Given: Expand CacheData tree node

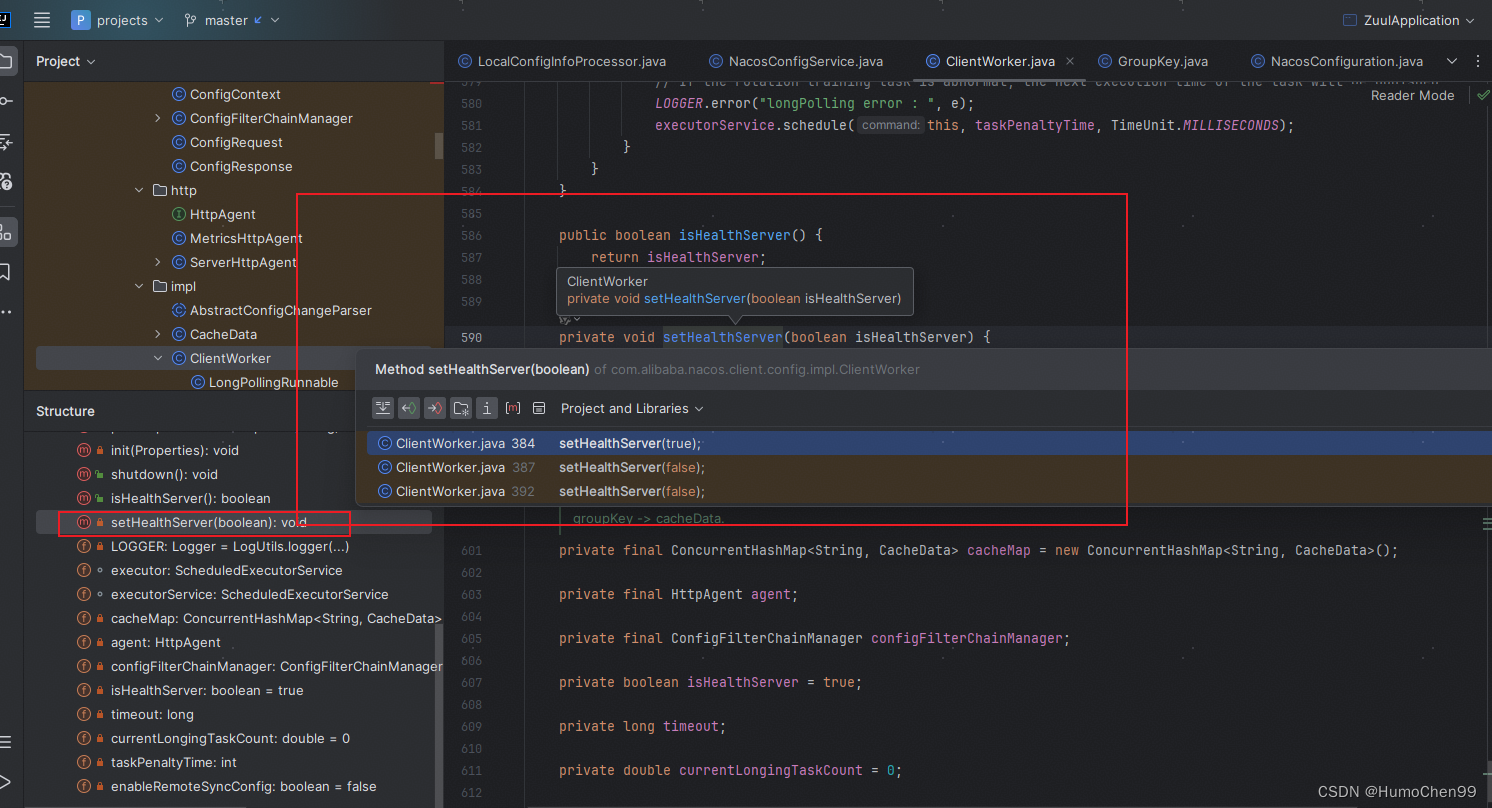Looking at the screenshot, I should pyautogui.click(x=158, y=334).
